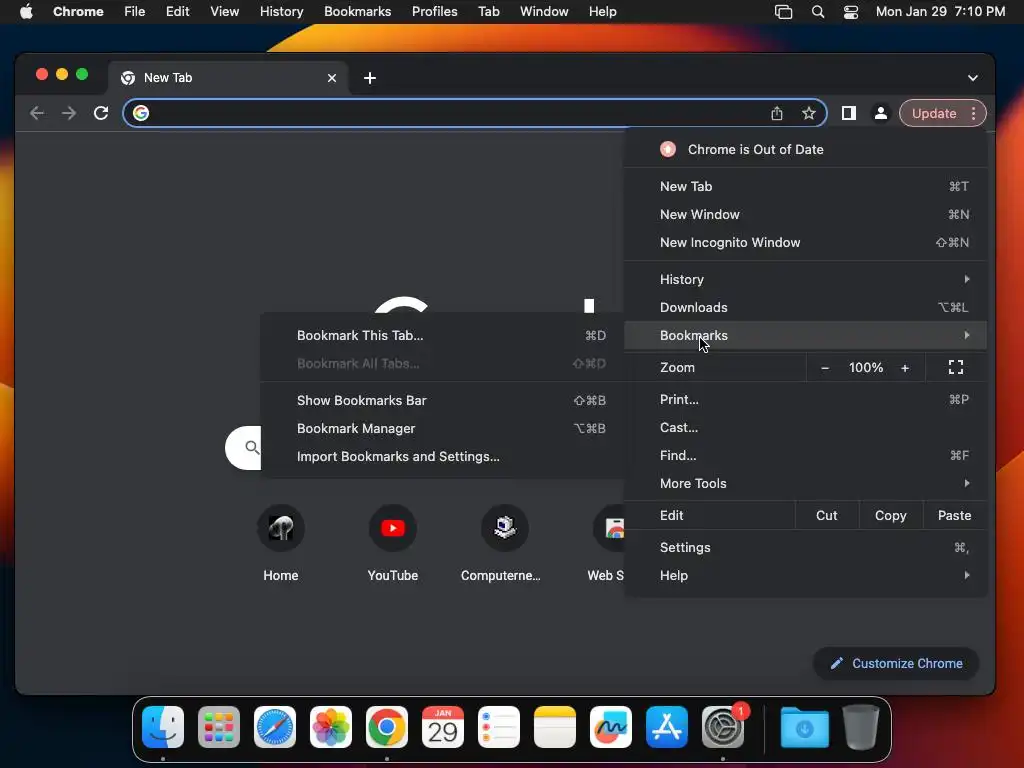Click the back navigation arrow
Image resolution: width=1024 pixels, height=768 pixels.
(x=37, y=113)
